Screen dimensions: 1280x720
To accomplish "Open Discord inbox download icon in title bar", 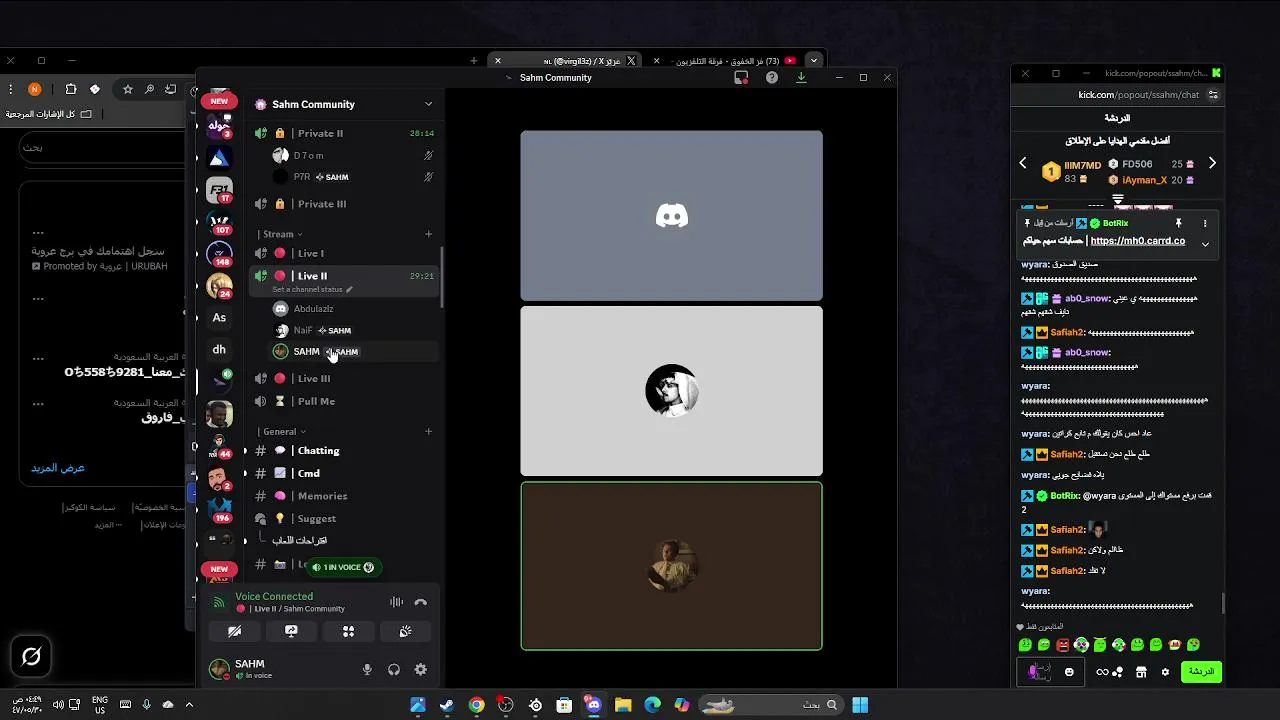I will pyautogui.click(x=800, y=77).
